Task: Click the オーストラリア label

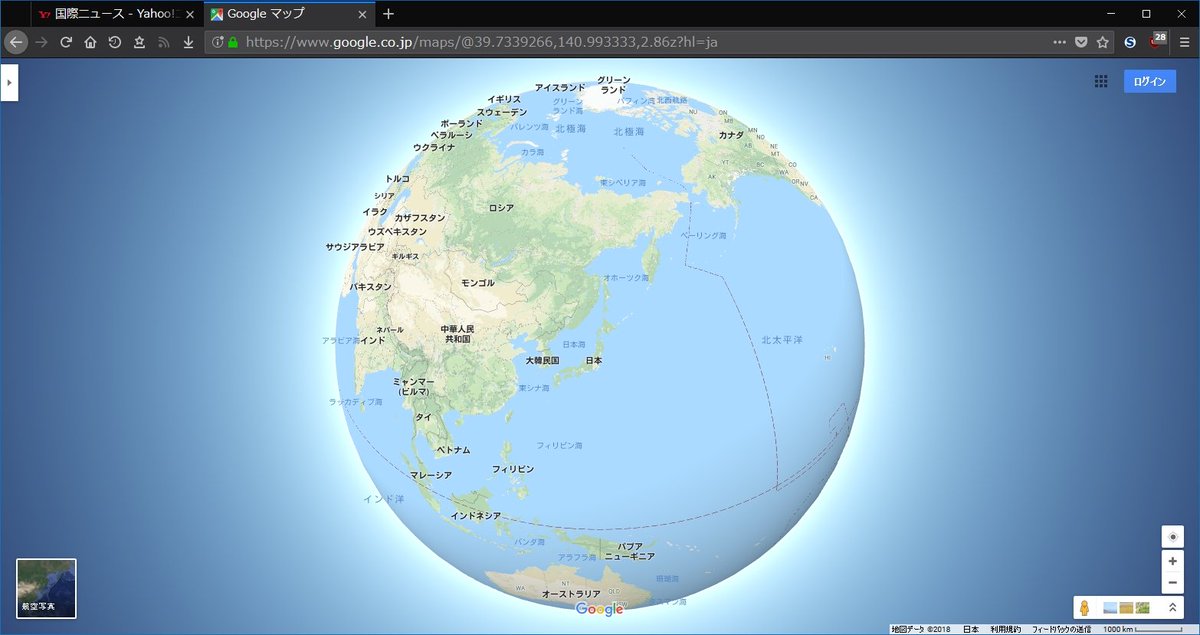Action: [571, 594]
